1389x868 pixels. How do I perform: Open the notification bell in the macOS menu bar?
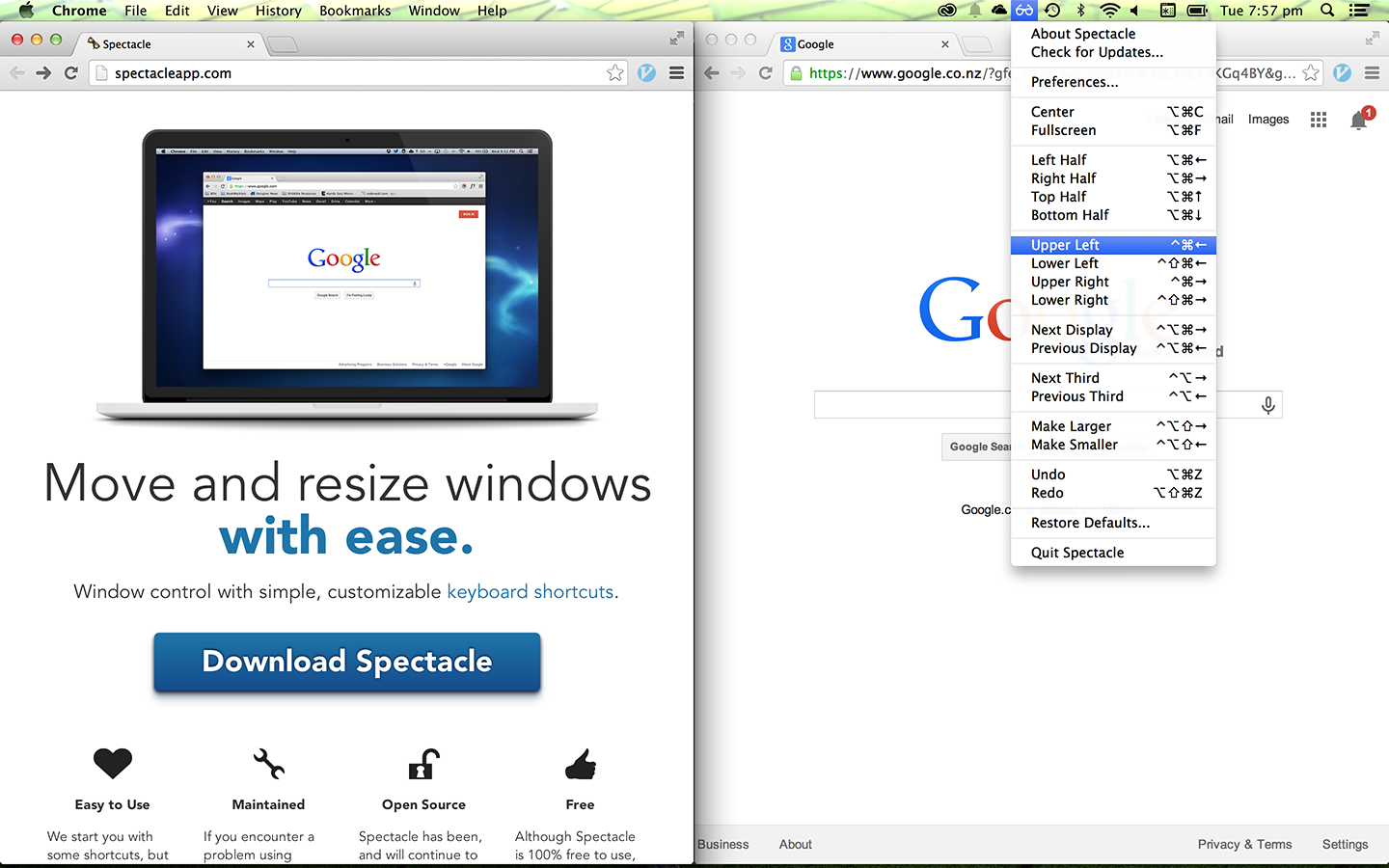tap(975, 11)
